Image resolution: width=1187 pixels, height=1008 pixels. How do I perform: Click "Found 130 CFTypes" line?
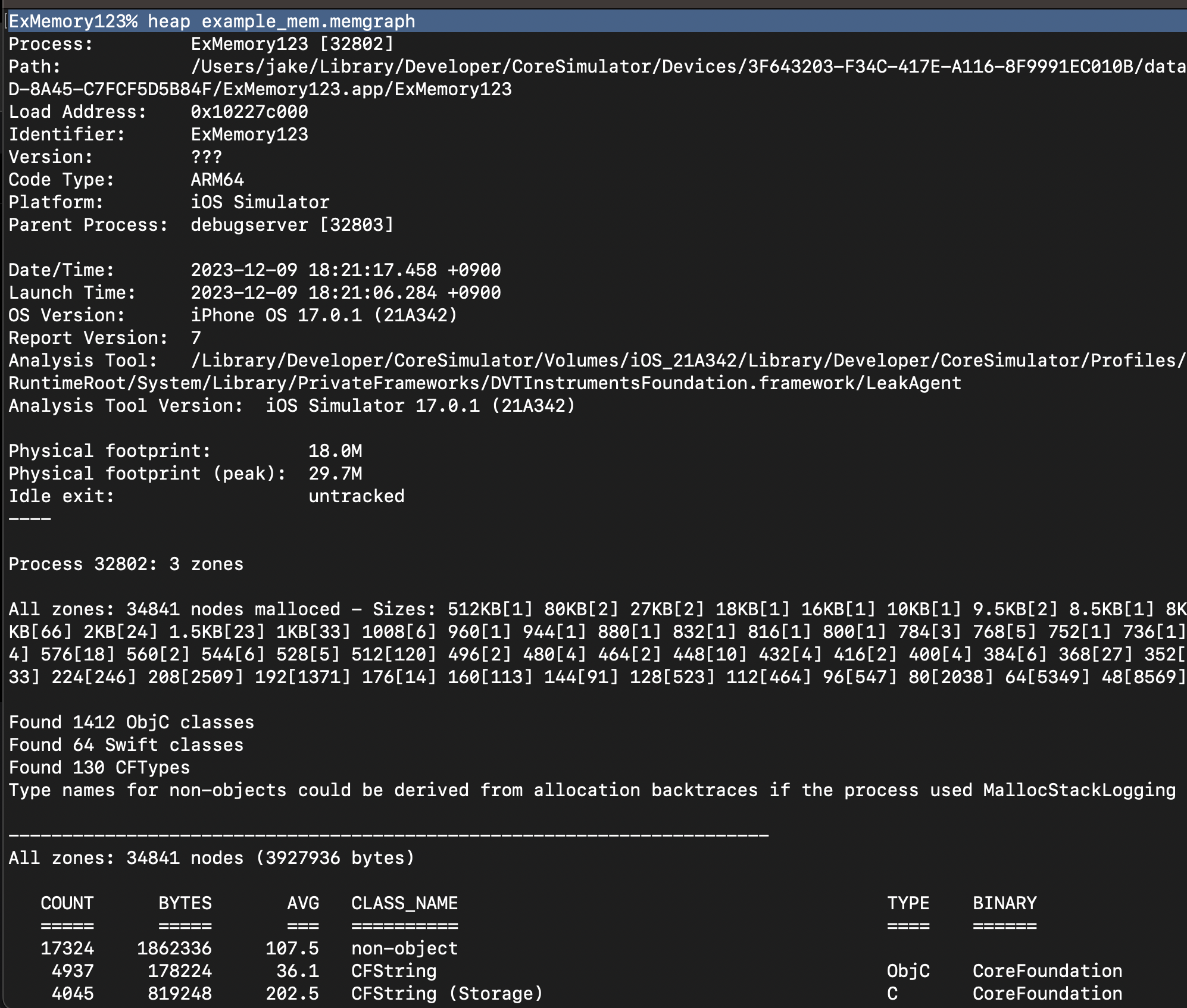99,768
